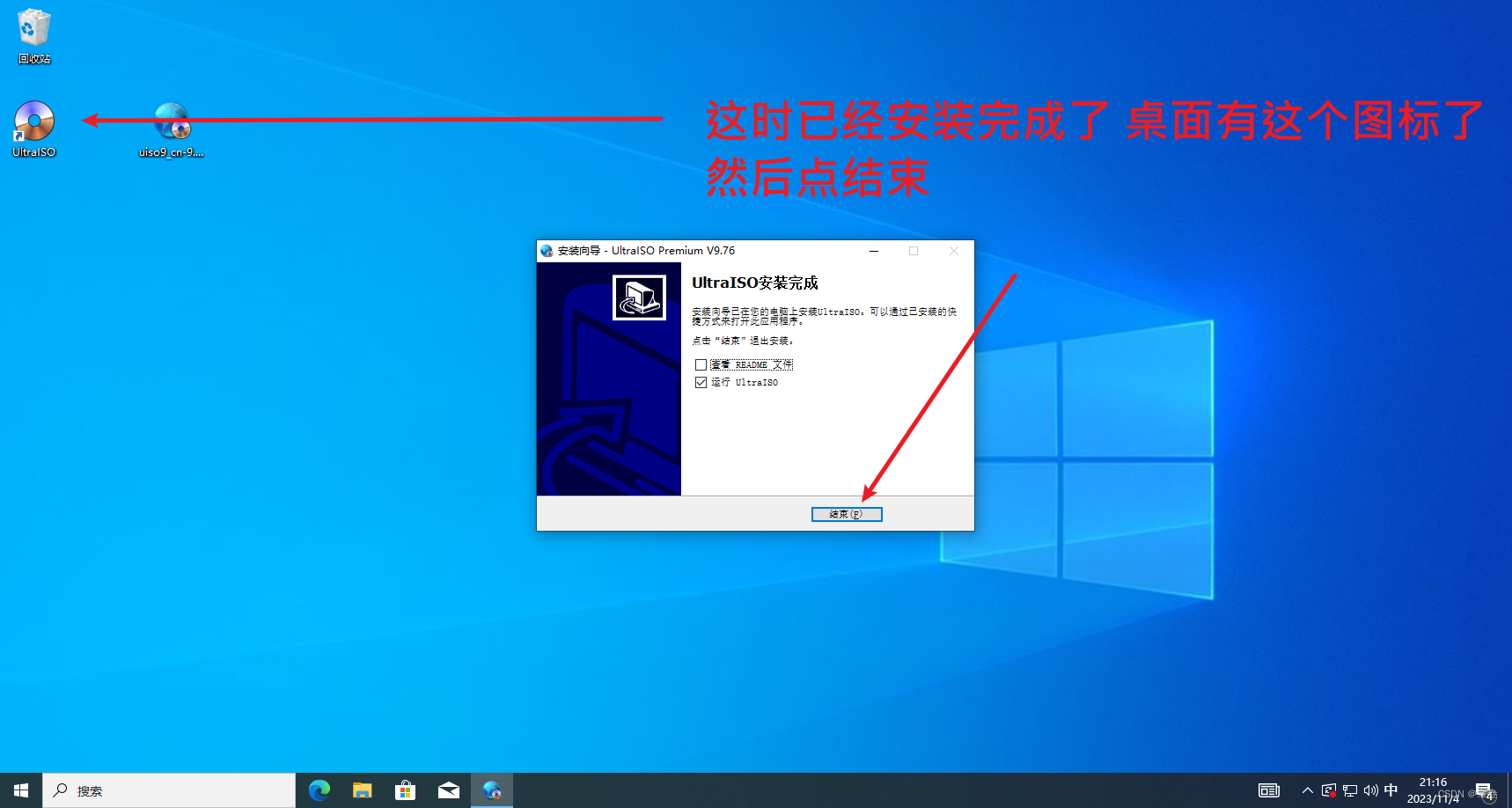Enable the 查看 README 文件 checkbox
1512x808 pixels.
pos(701,364)
